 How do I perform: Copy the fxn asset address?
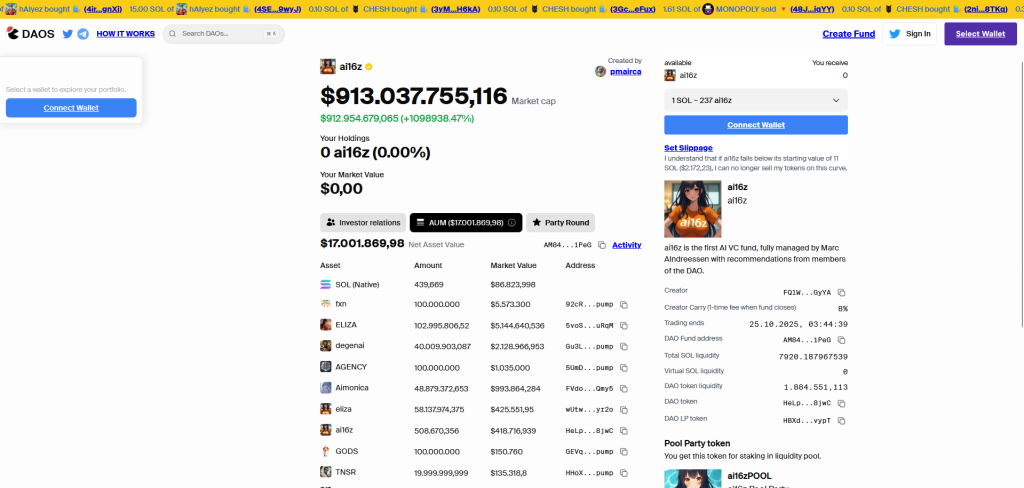tap(624, 305)
